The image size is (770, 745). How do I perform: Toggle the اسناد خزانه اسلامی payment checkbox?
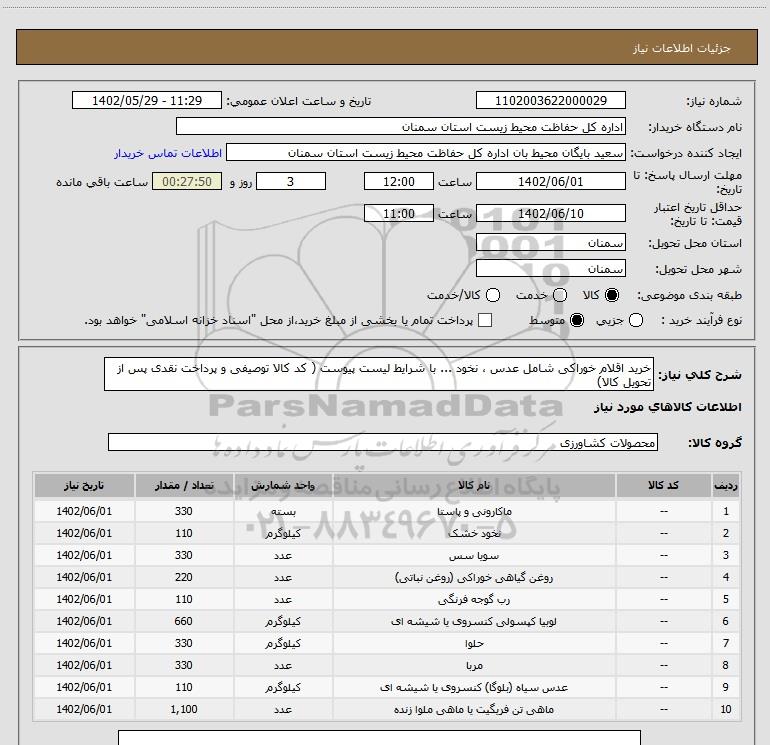pos(486,320)
